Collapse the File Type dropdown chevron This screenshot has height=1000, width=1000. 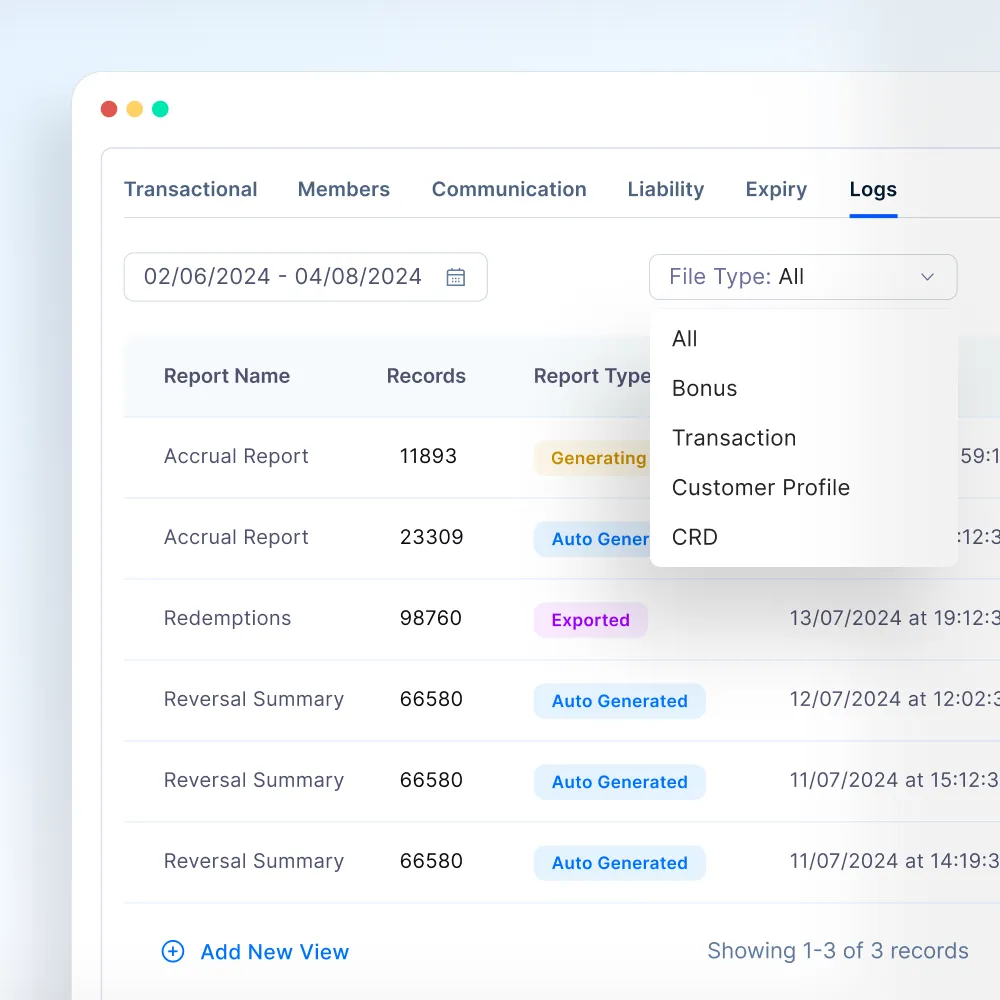tap(927, 277)
